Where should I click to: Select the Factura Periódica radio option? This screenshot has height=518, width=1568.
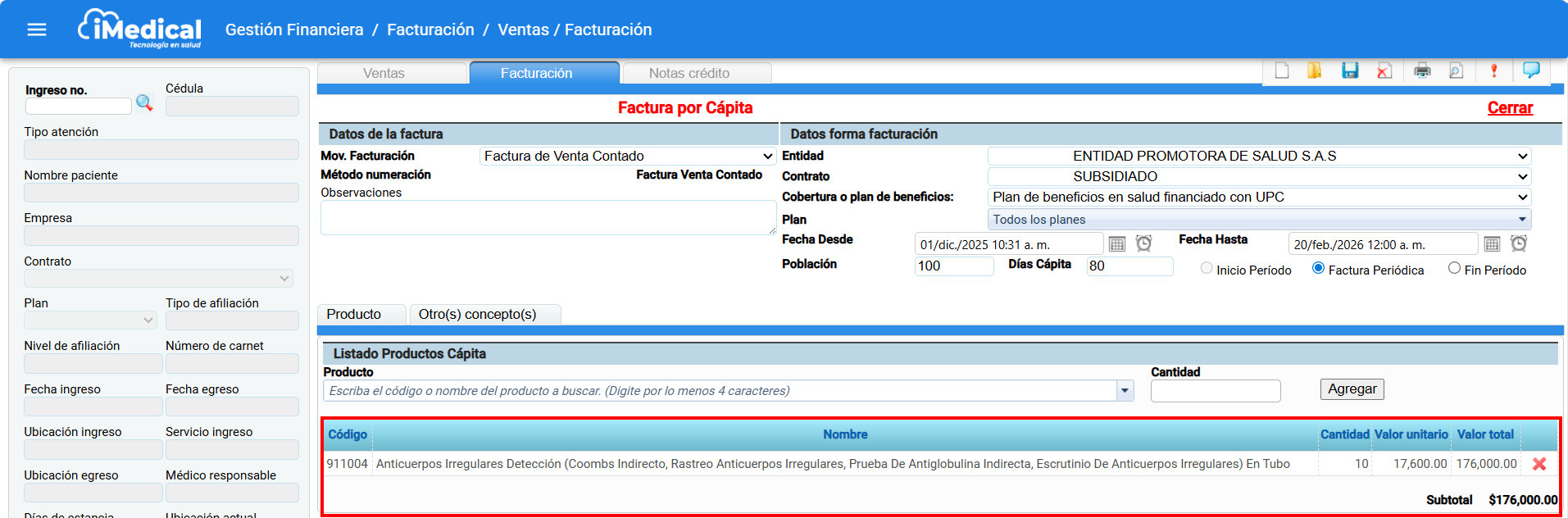(x=1318, y=269)
